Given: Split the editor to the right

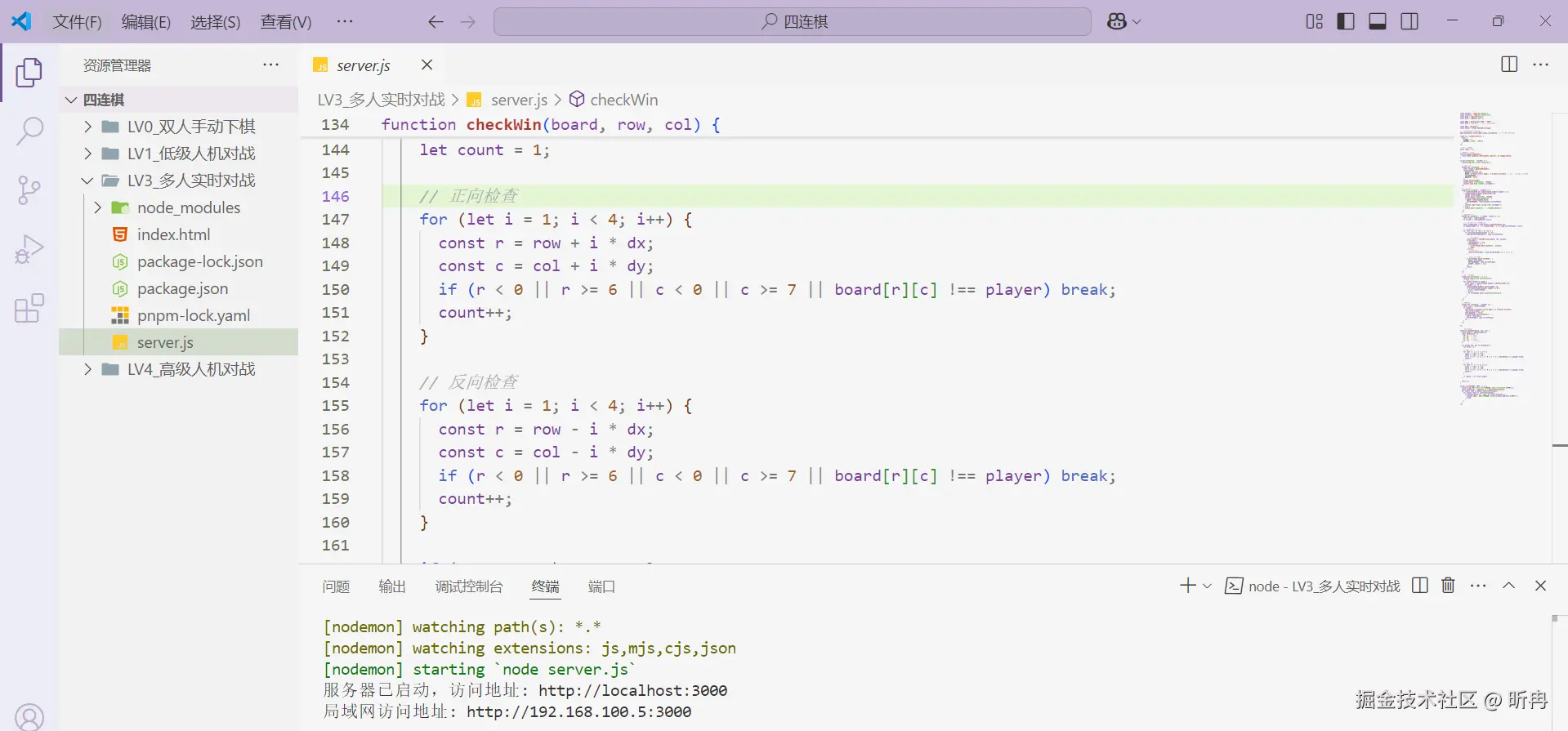Looking at the screenshot, I should click(x=1509, y=65).
